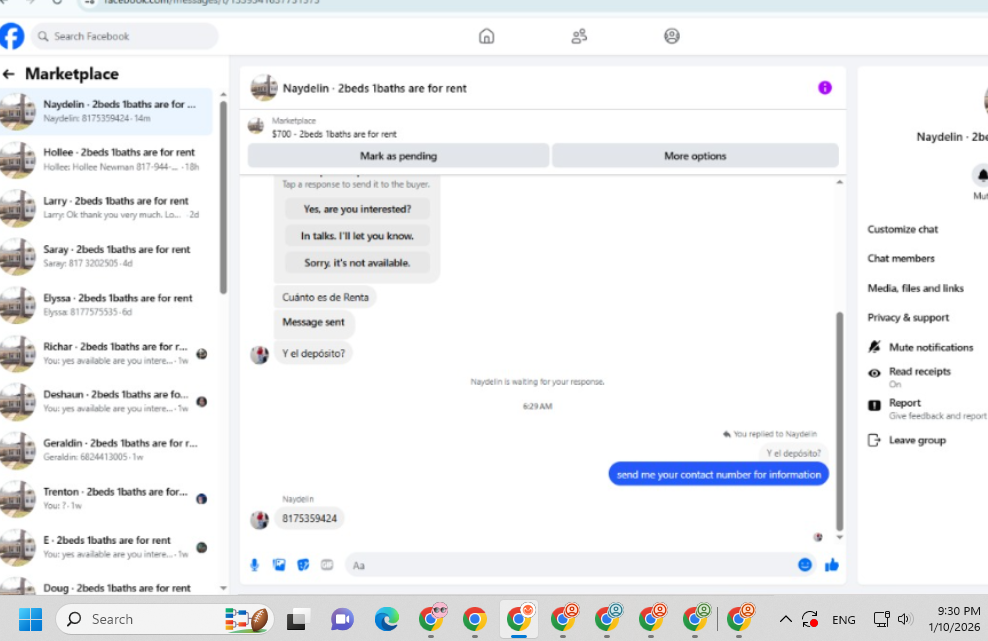Click the 'send me your contact number' message
988x641 pixels.
click(x=718, y=475)
